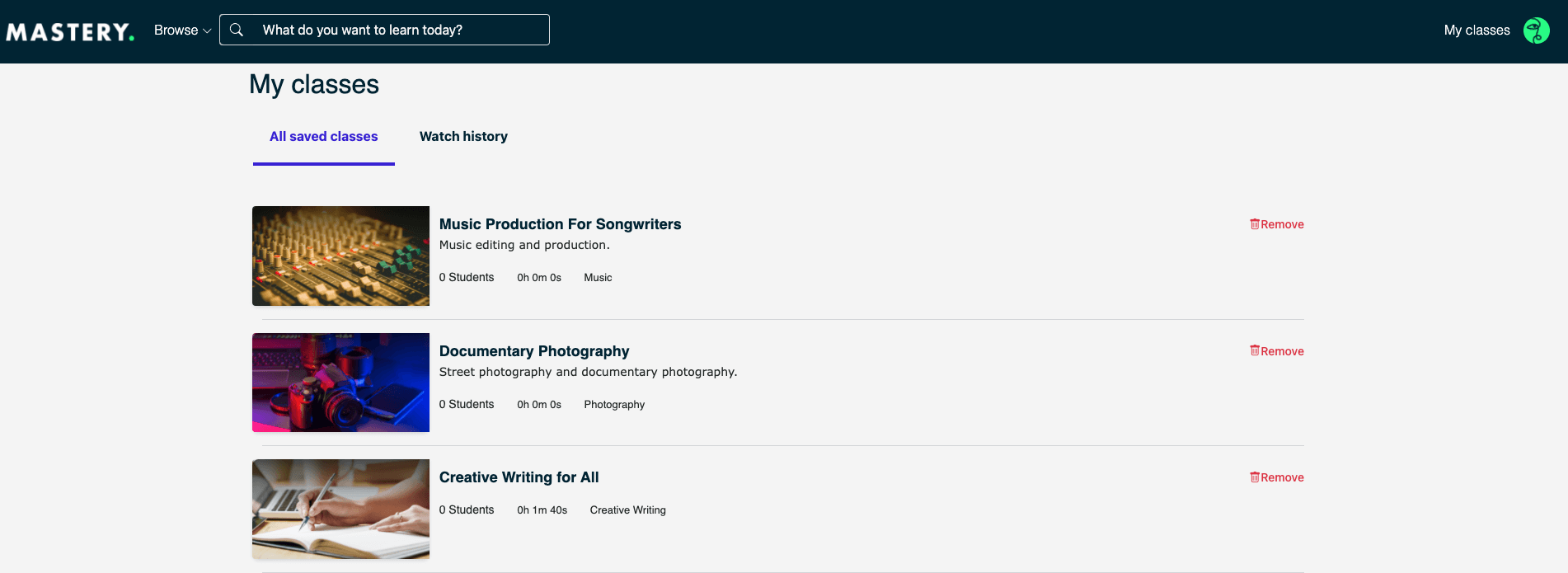
Task: Click the Browse chevron arrow
Action: [207, 31]
